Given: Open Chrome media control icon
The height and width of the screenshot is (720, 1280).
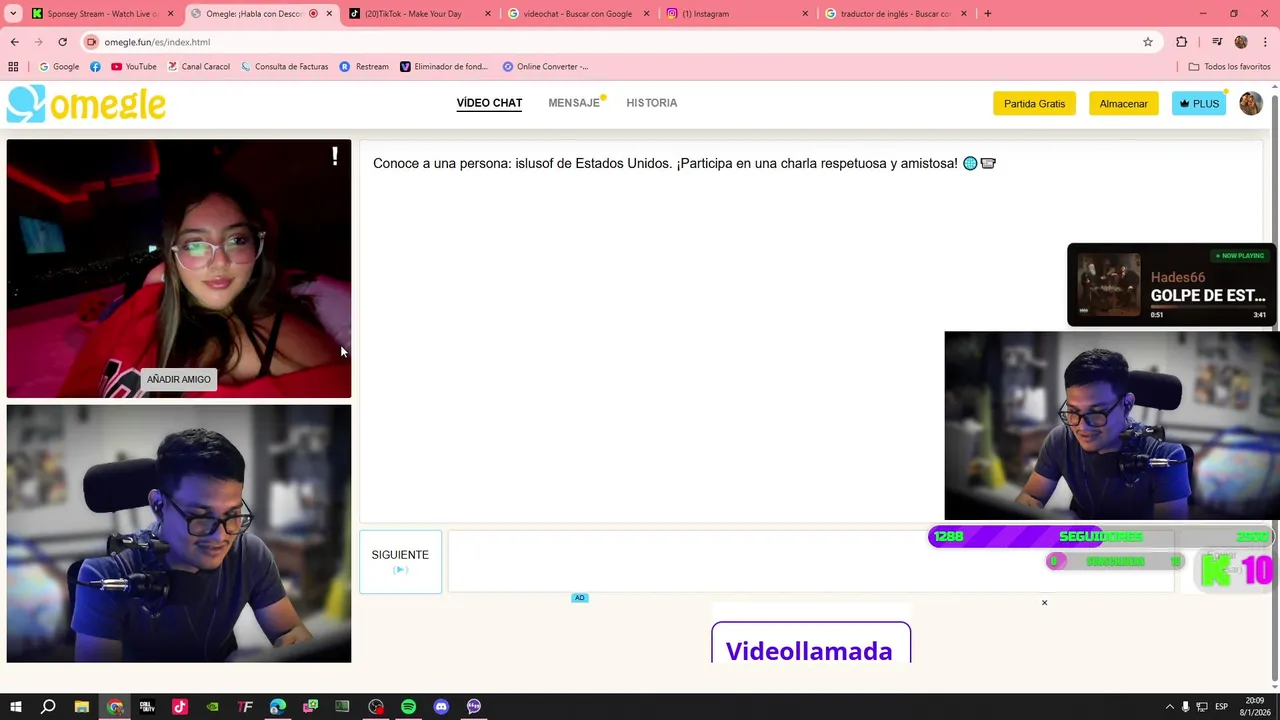Looking at the screenshot, I should coord(1217,42).
